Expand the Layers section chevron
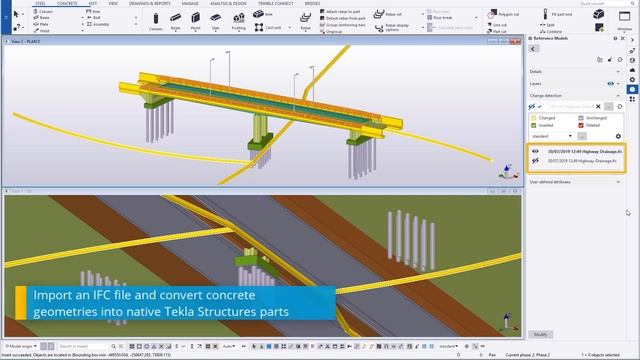This screenshot has height=360, width=640. coord(618,84)
